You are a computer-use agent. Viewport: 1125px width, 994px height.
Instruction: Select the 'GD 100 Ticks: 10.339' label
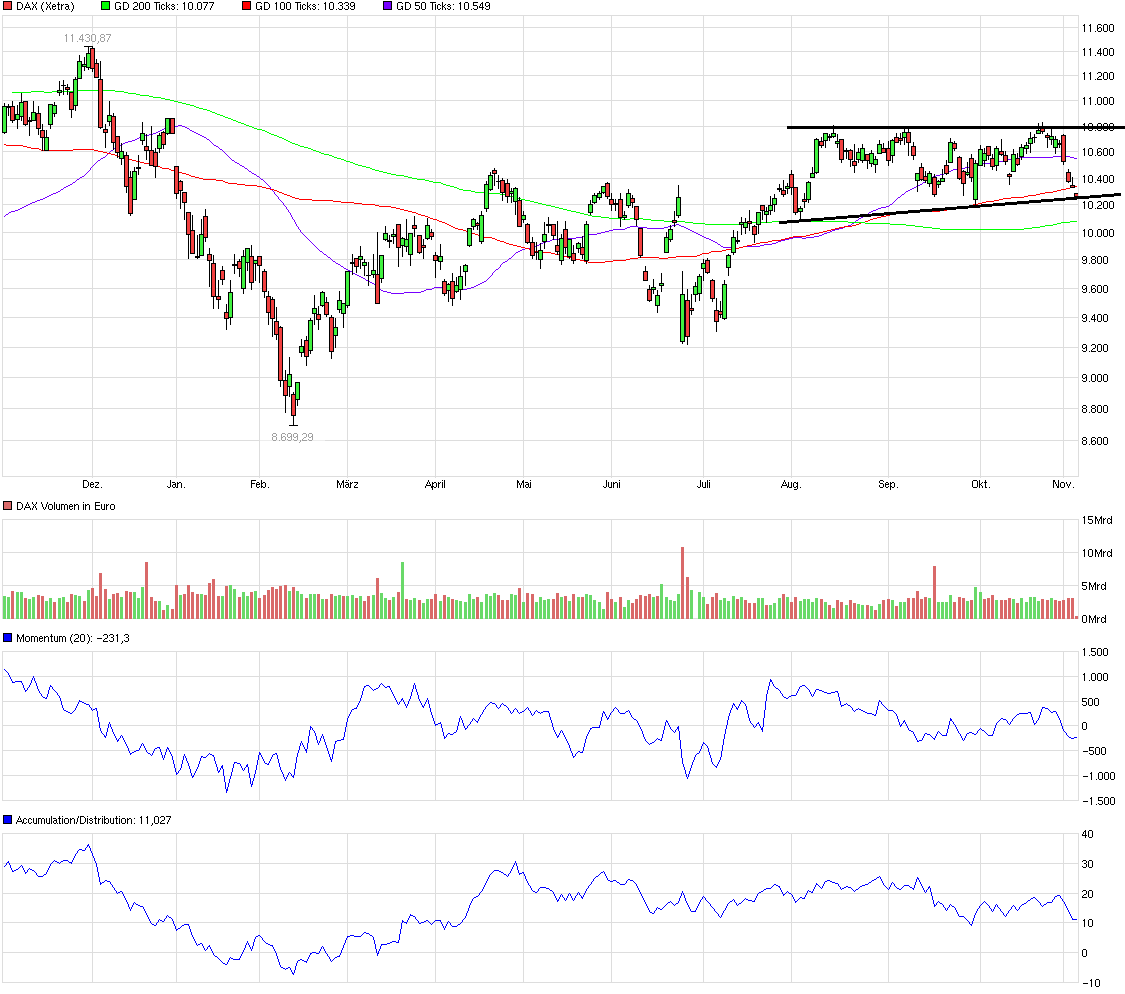click(x=306, y=6)
